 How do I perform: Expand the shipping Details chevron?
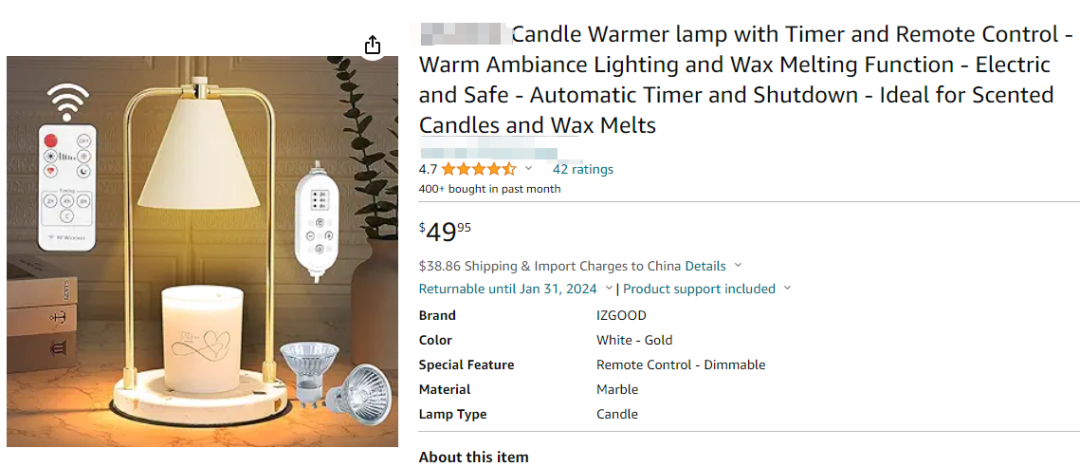click(x=738, y=266)
